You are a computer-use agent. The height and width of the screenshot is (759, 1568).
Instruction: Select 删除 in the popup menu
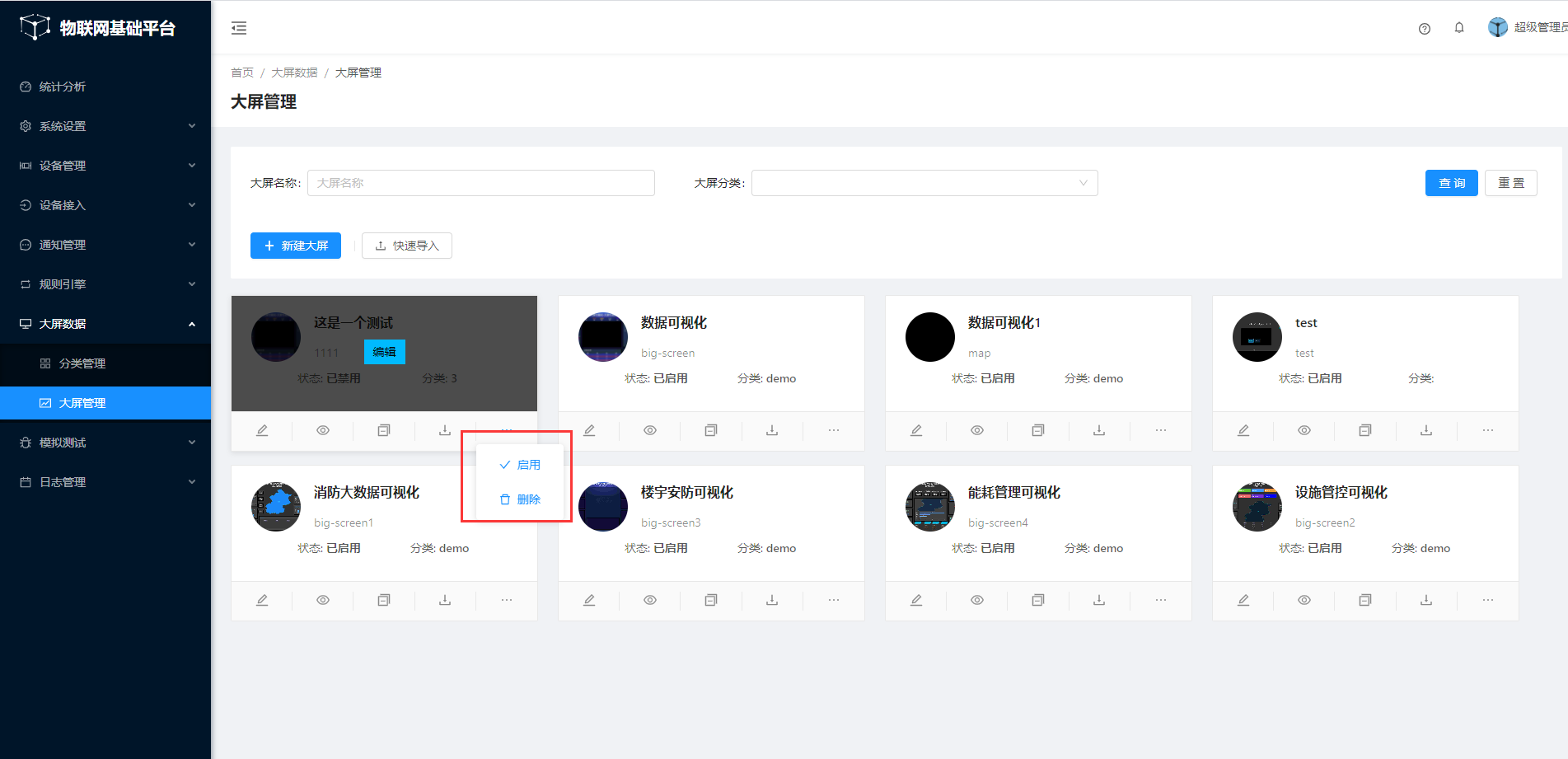tap(521, 499)
